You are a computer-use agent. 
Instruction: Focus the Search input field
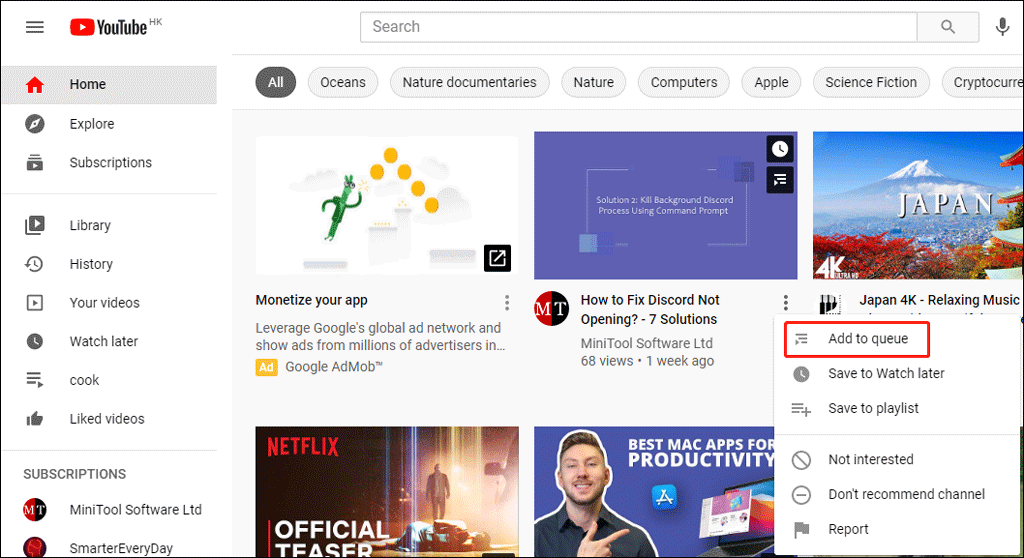(x=639, y=27)
